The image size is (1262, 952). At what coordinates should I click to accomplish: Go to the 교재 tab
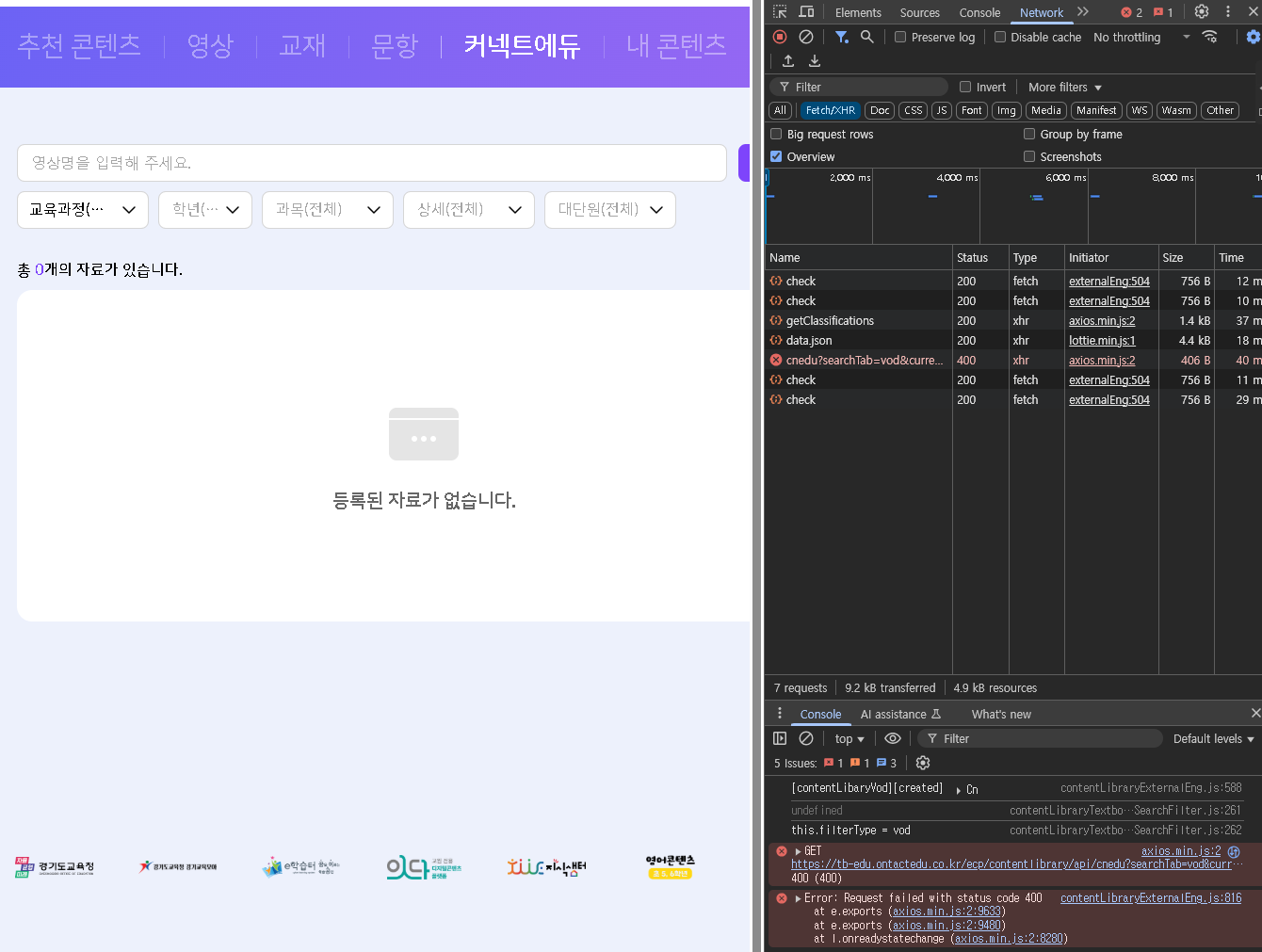click(302, 45)
